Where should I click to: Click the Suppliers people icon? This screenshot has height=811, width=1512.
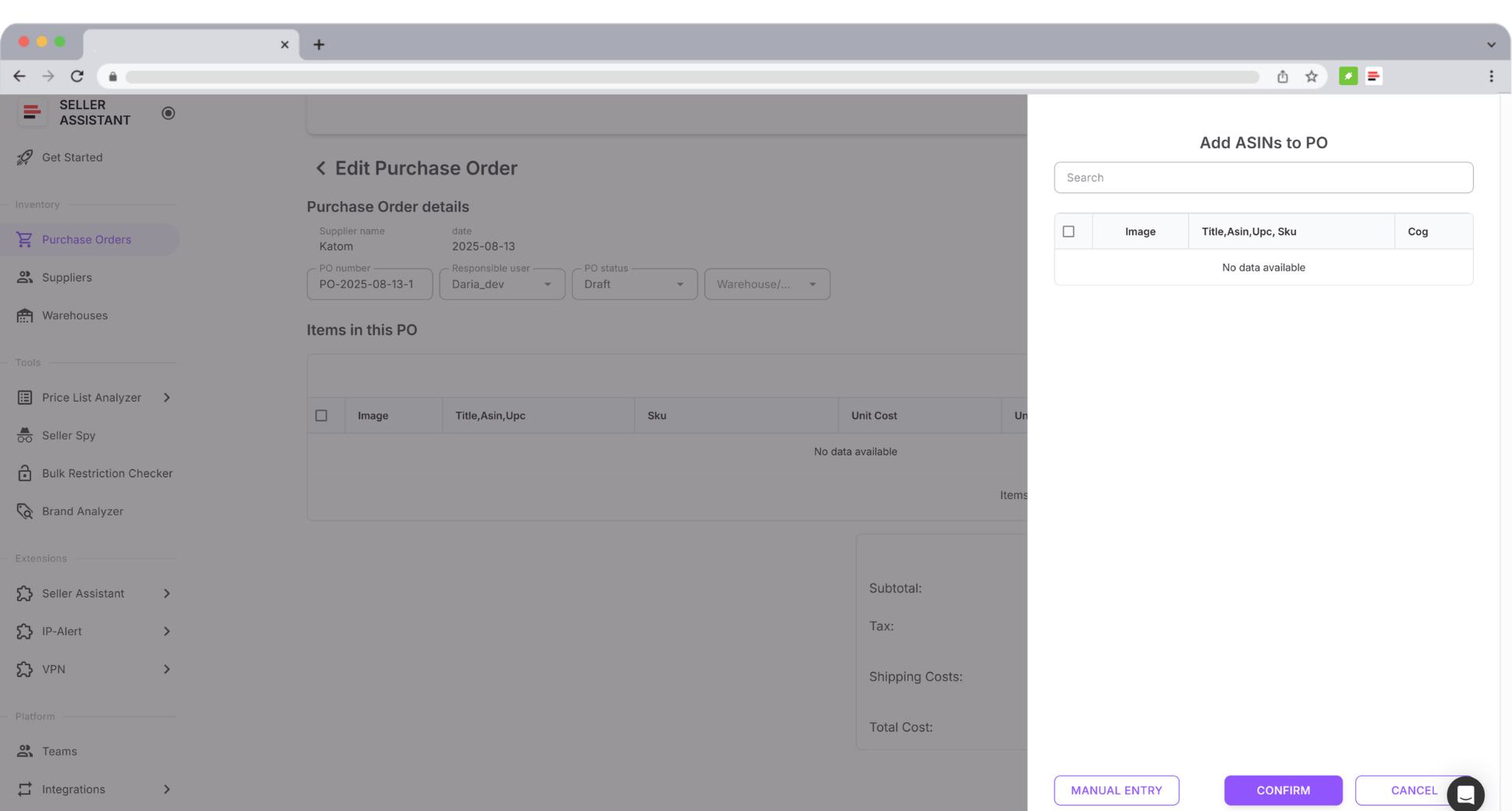(25, 278)
